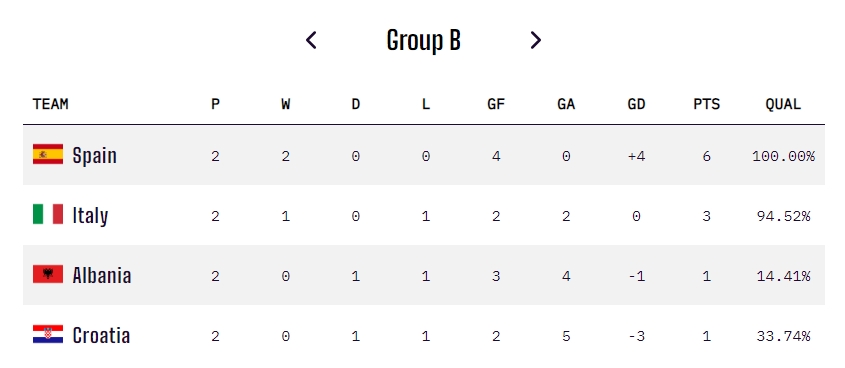Sort by the QUAL column header
The height and width of the screenshot is (368, 845).
point(783,104)
